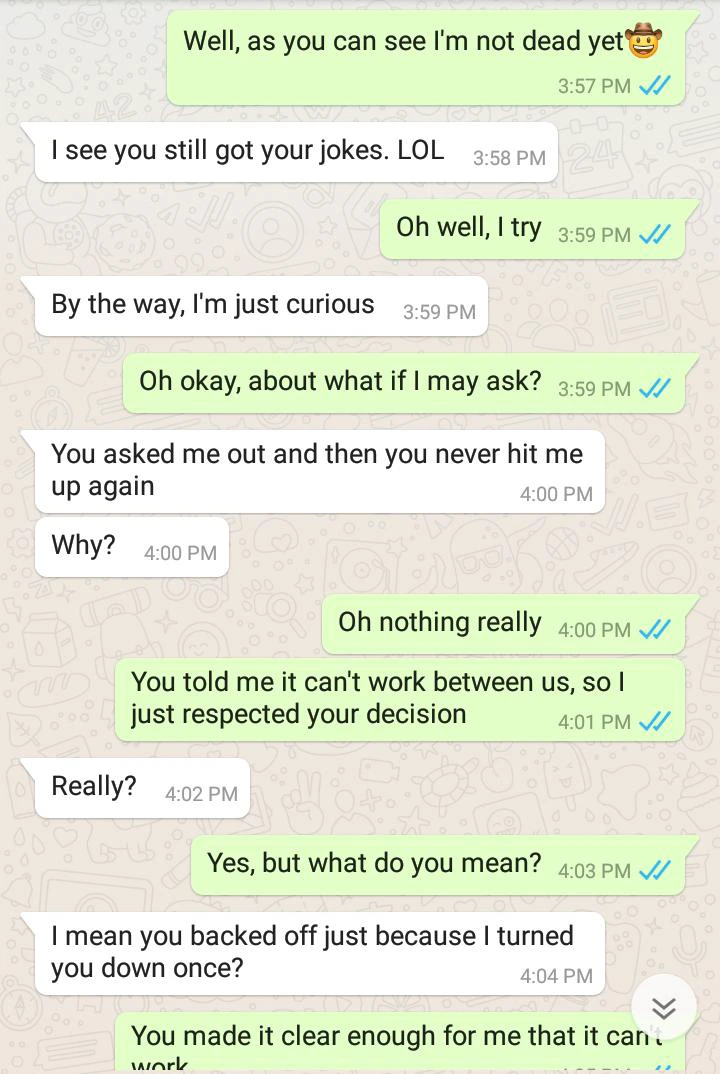This screenshot has height=1074, width=720.
Task: Click the 4:04 PM timestamp
Action: (x=556, y=976)
